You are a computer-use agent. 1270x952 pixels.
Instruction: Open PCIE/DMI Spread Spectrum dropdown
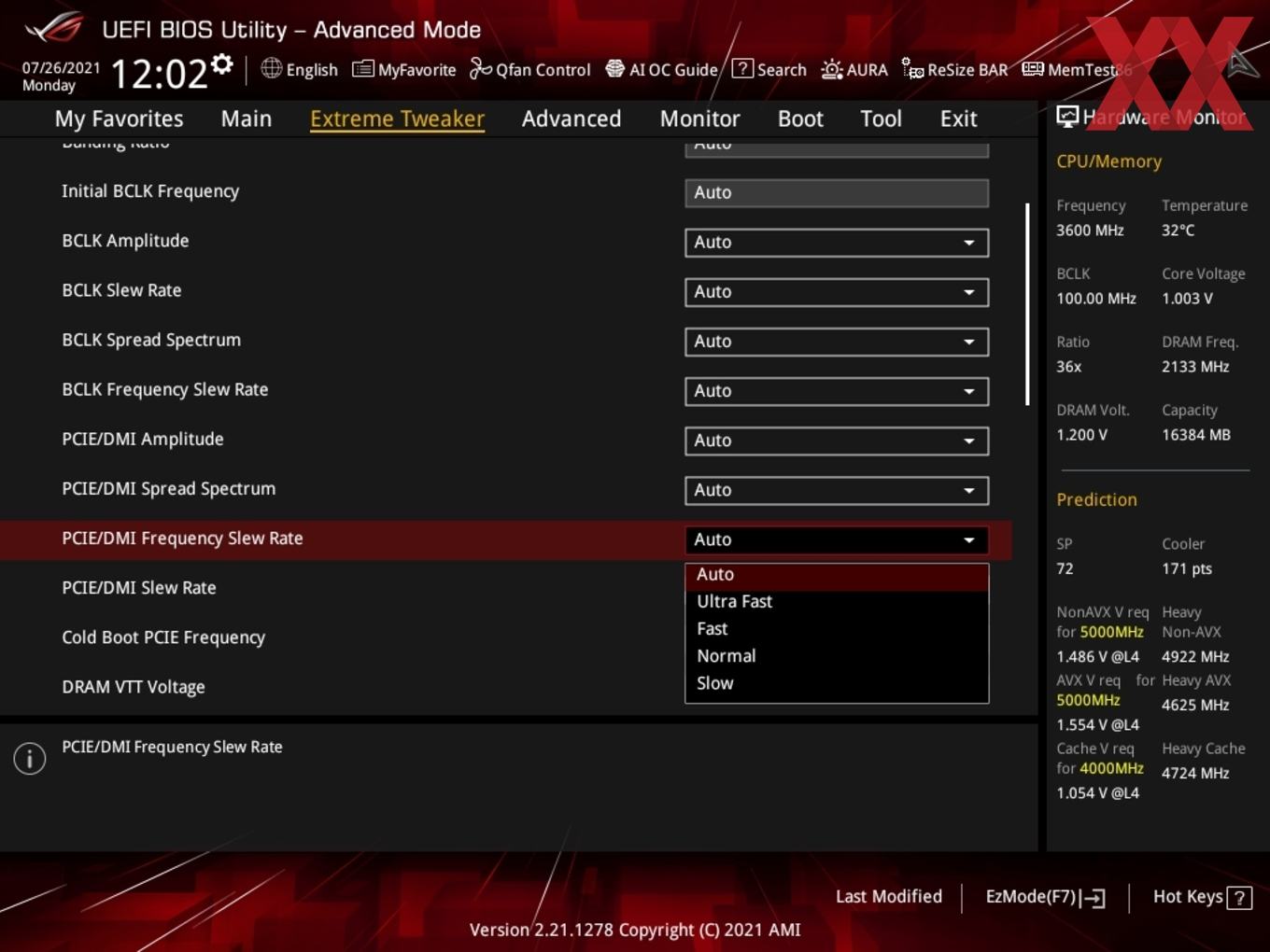coord(837,490)
